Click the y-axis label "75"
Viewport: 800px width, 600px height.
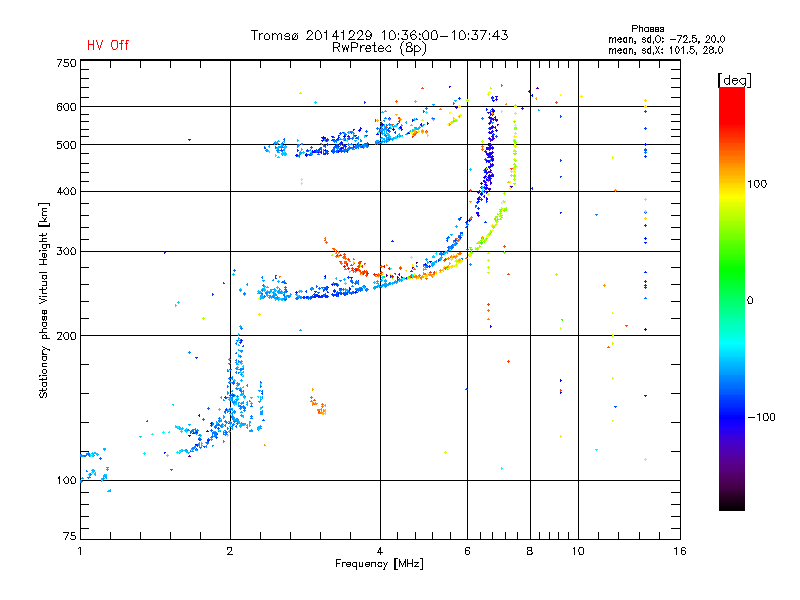70,536
